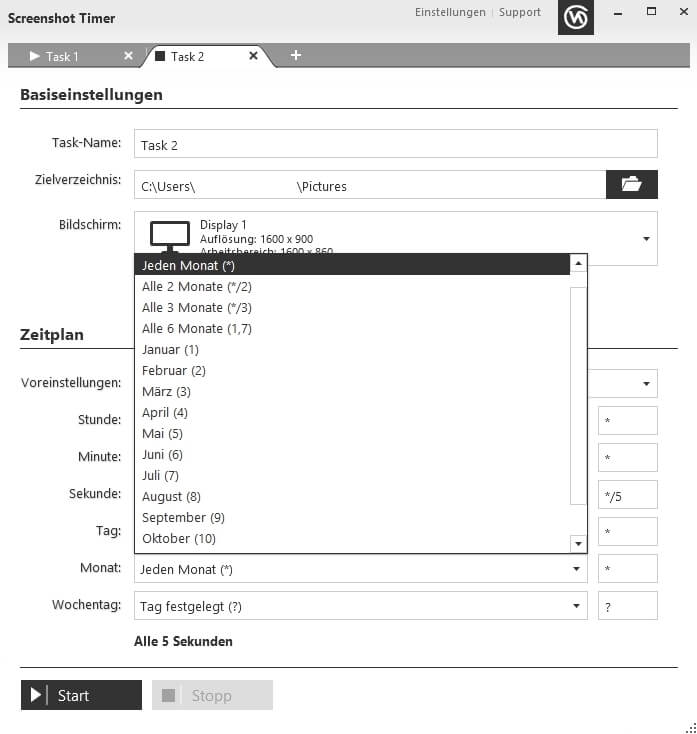Close the Task 2 tab
Viewport: 697px width, 734px height.
[x=253, y=56]
